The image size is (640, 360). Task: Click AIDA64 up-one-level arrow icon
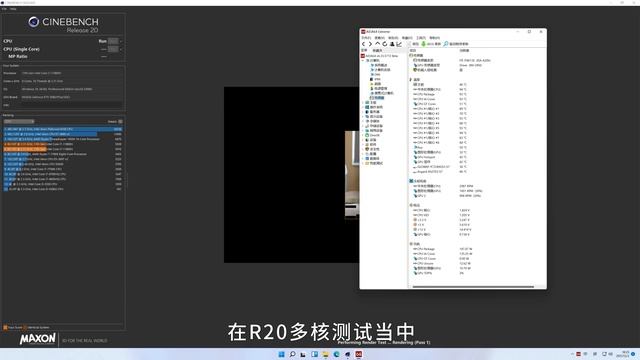pos(378,44)
